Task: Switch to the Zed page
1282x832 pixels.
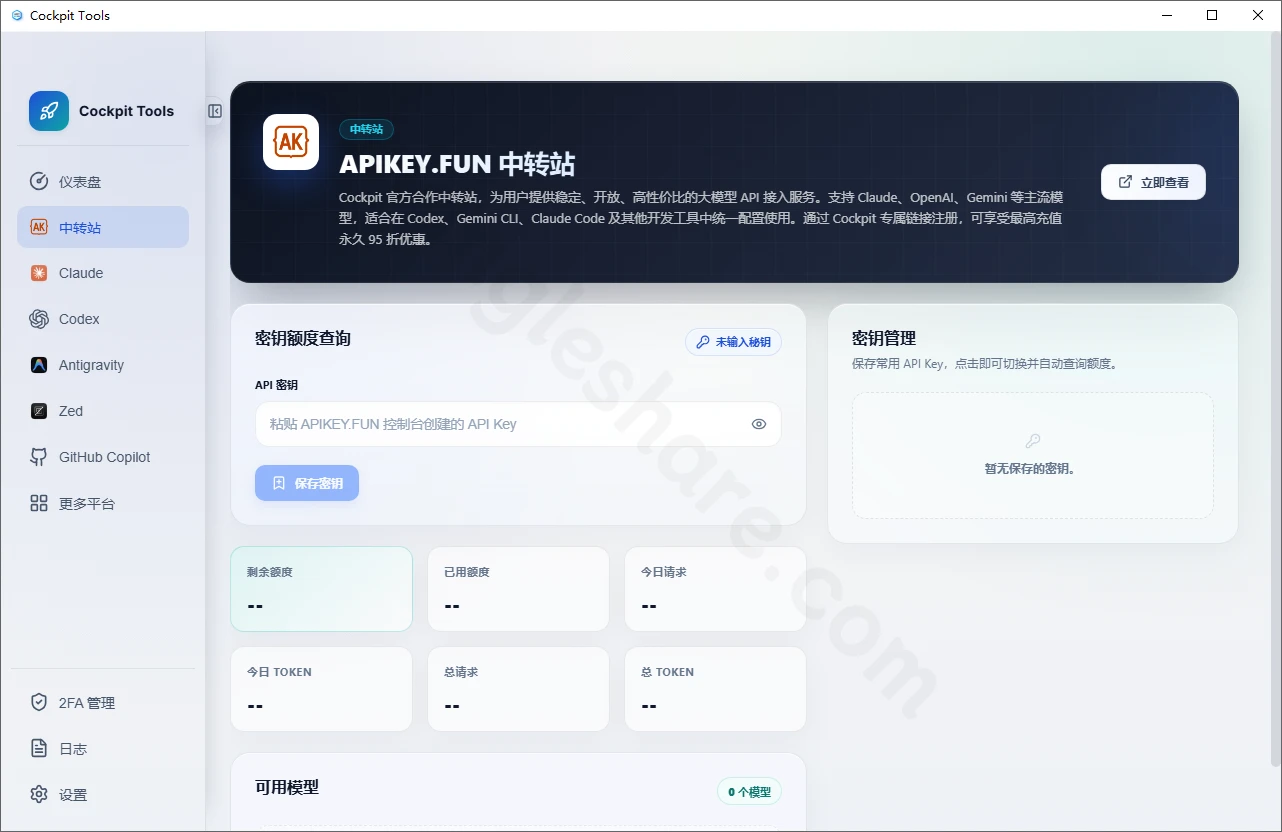Action: coord(103,411)
